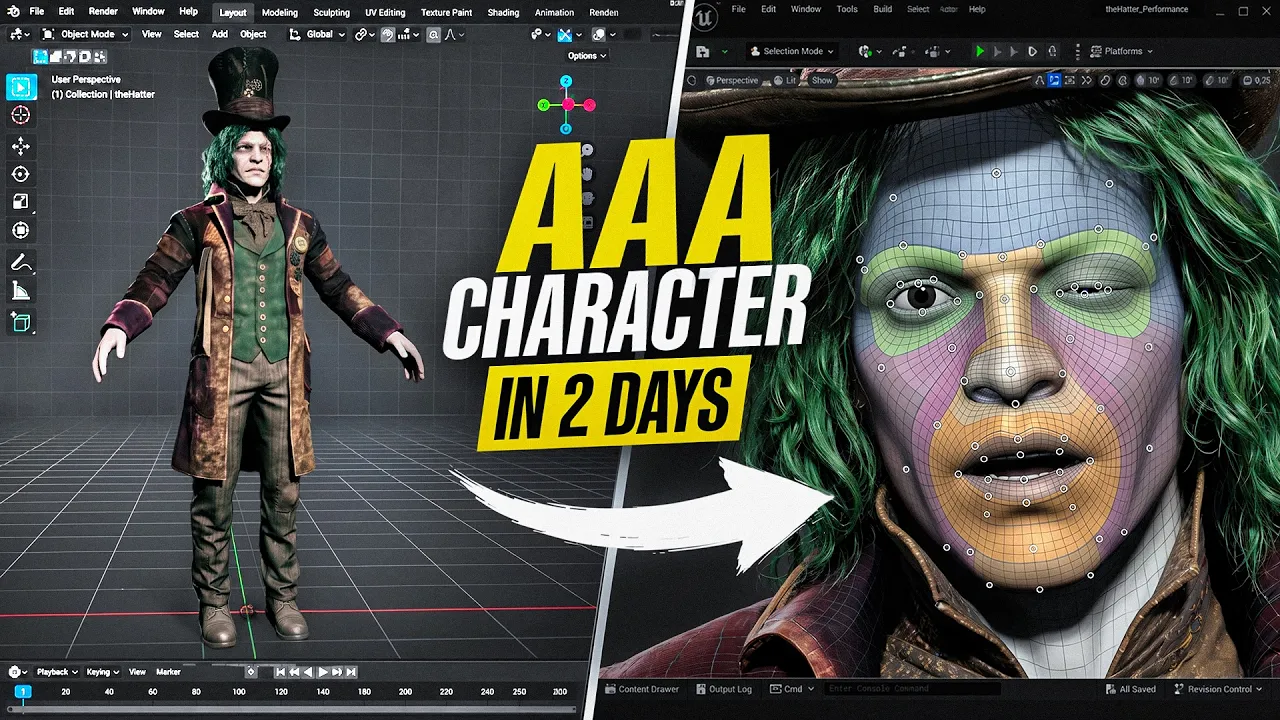Toggle Blender auto keying button in timeline
This screenshot has height=720, width=1280.
coord(251,672)
